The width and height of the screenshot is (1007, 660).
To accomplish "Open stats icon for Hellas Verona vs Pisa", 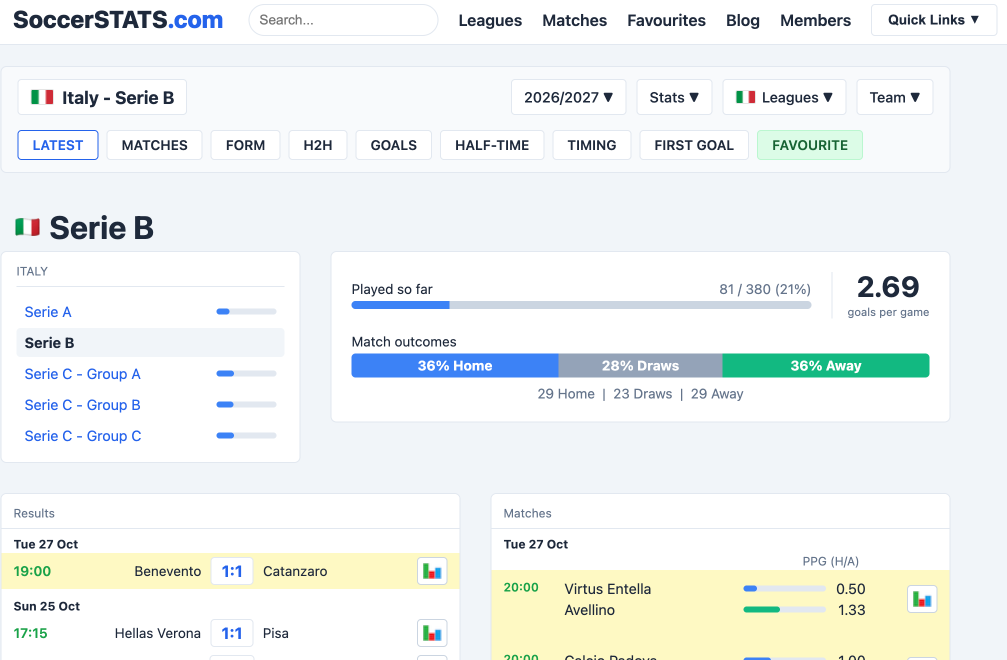I will pyautogui.click(x=432, y=633).
